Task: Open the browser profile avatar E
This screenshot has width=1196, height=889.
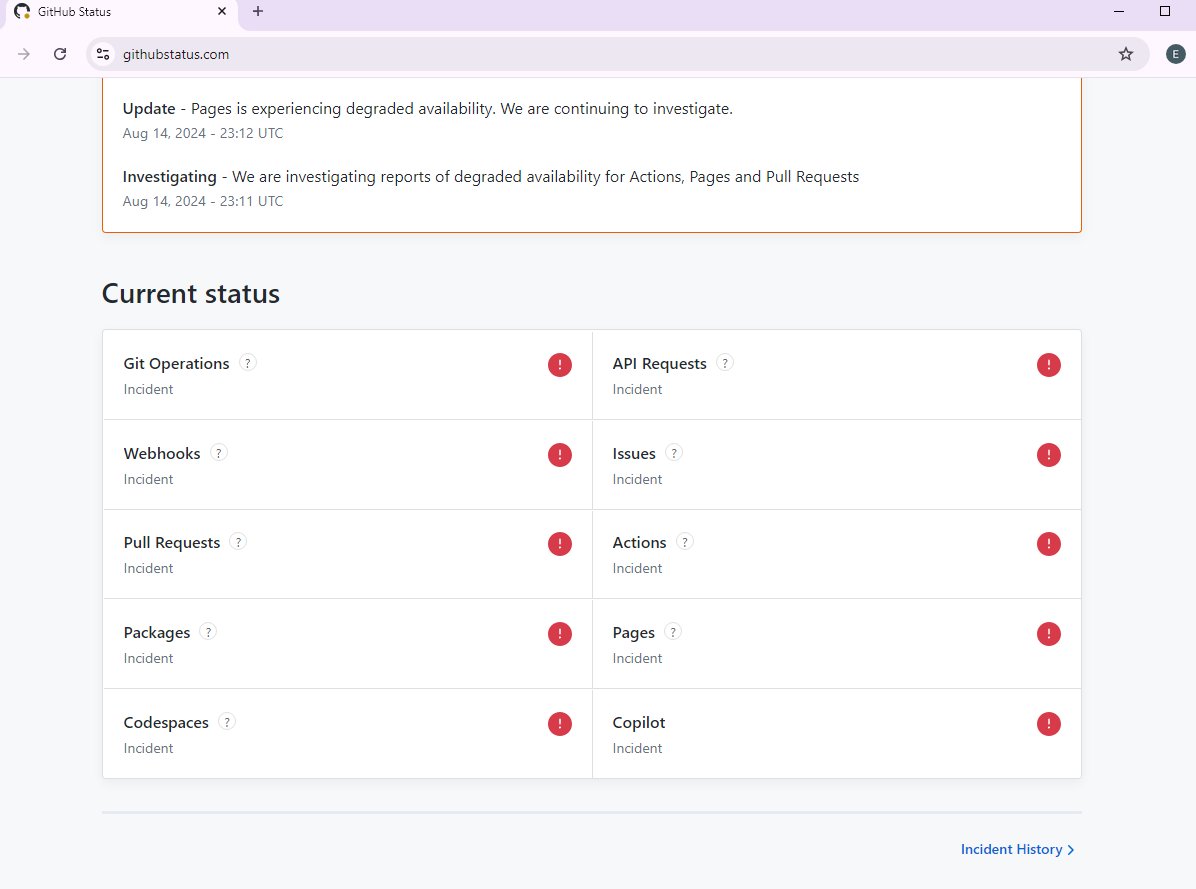Action: point(1175,54)
